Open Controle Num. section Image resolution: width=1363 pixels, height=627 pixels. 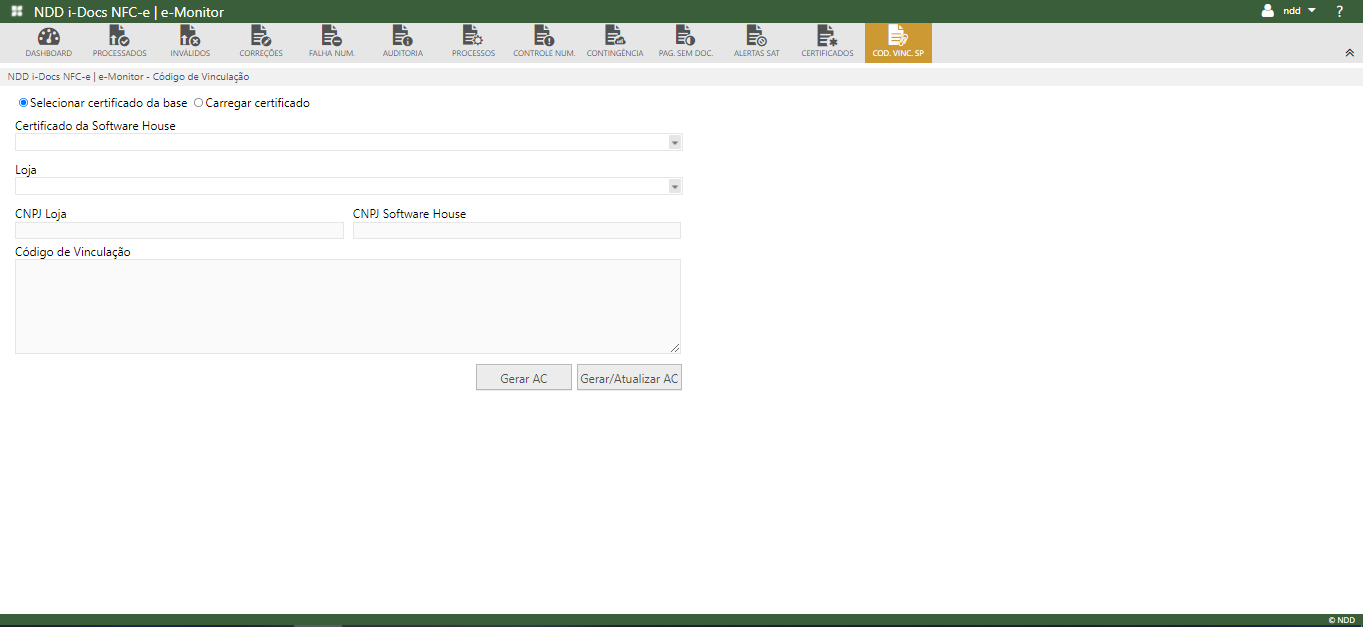pos(544,43)
